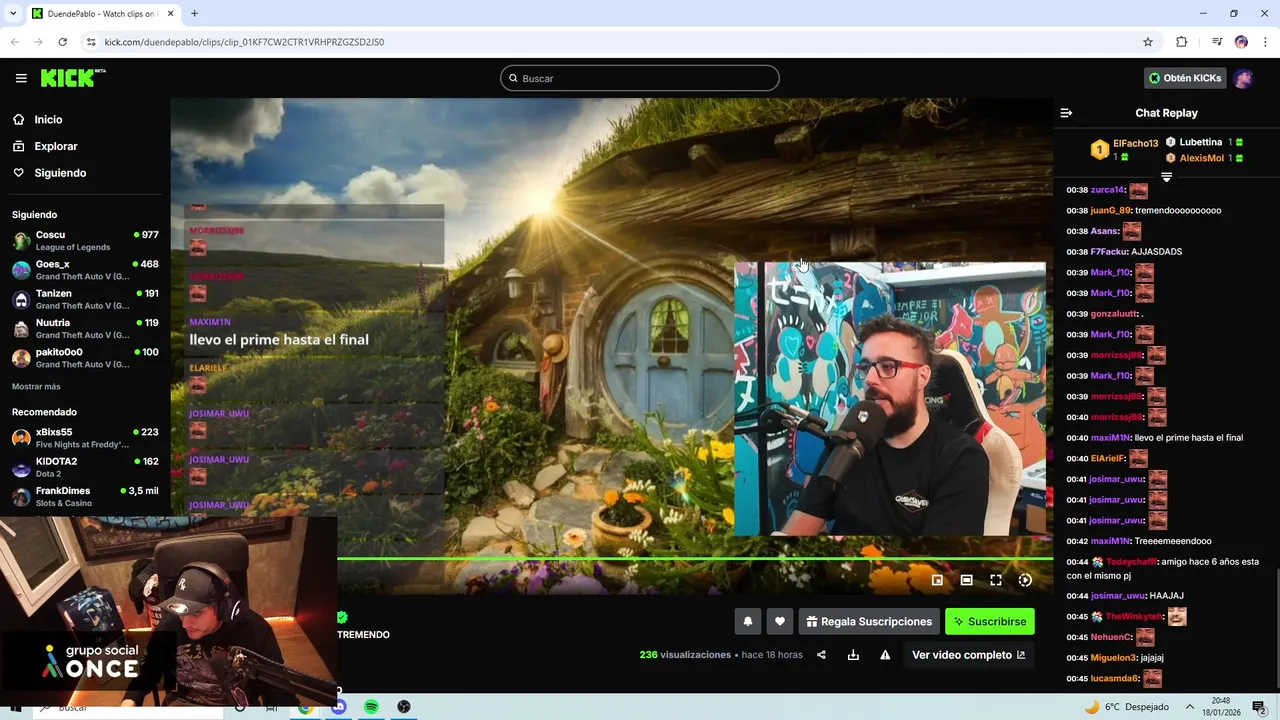Click Ver video completo
1280x720 pixels.
[969, 655]
